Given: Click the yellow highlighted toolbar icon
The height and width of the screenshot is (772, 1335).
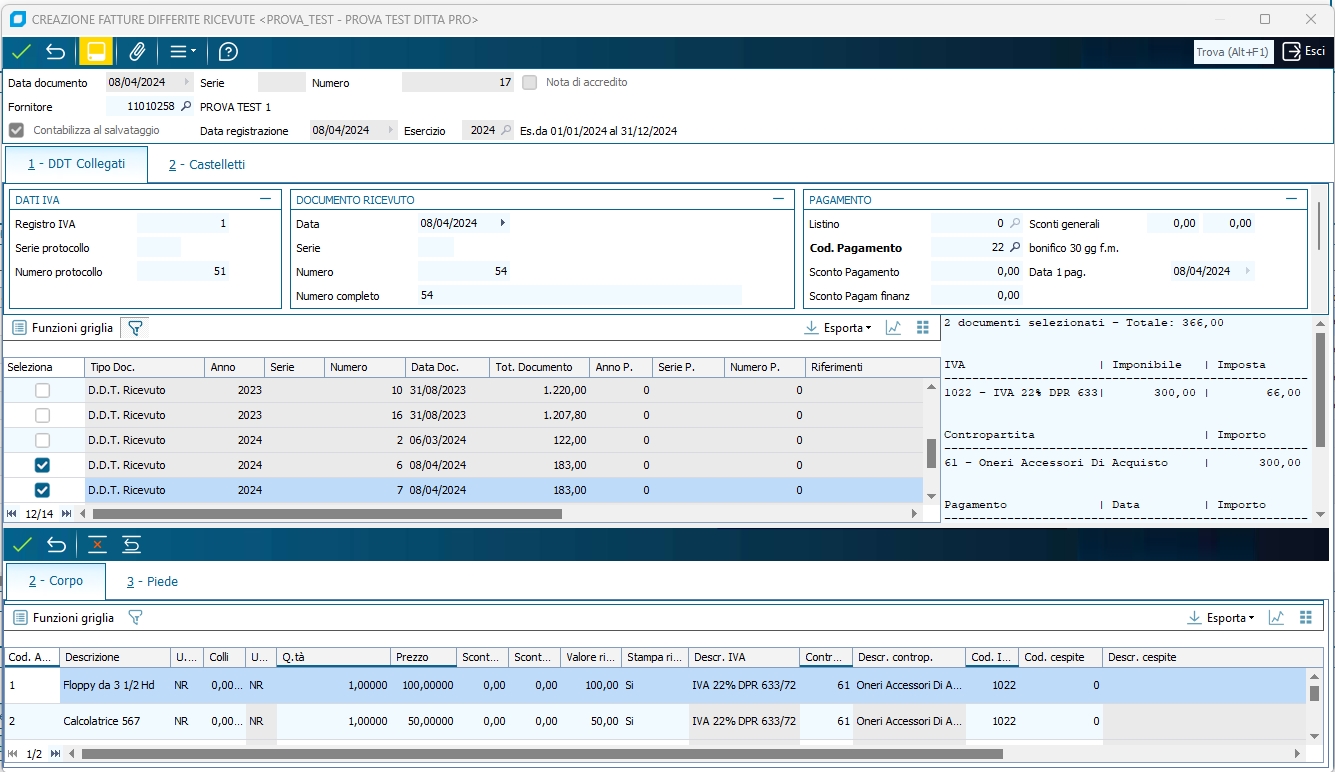Looking at the screenshot, I should pos(96,52).
